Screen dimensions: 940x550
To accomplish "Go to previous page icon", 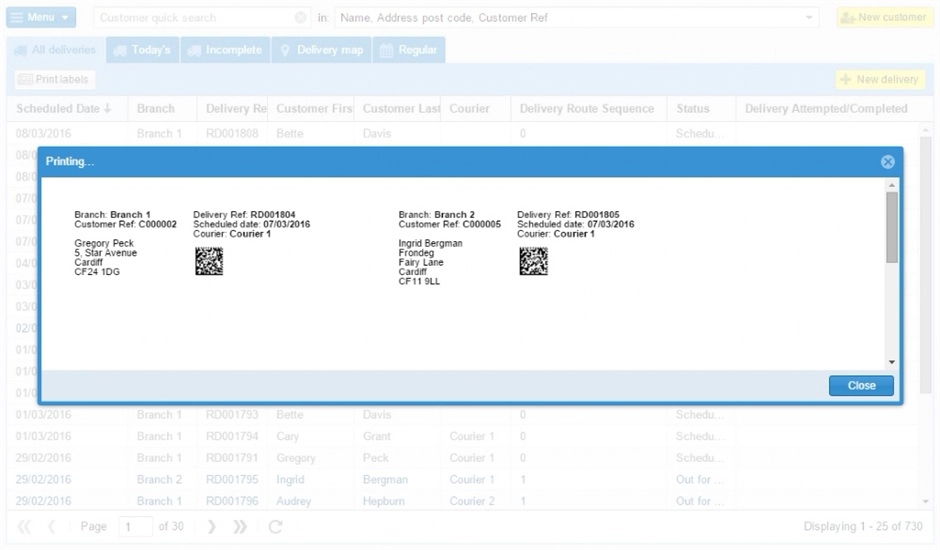I will click(52, 527).
